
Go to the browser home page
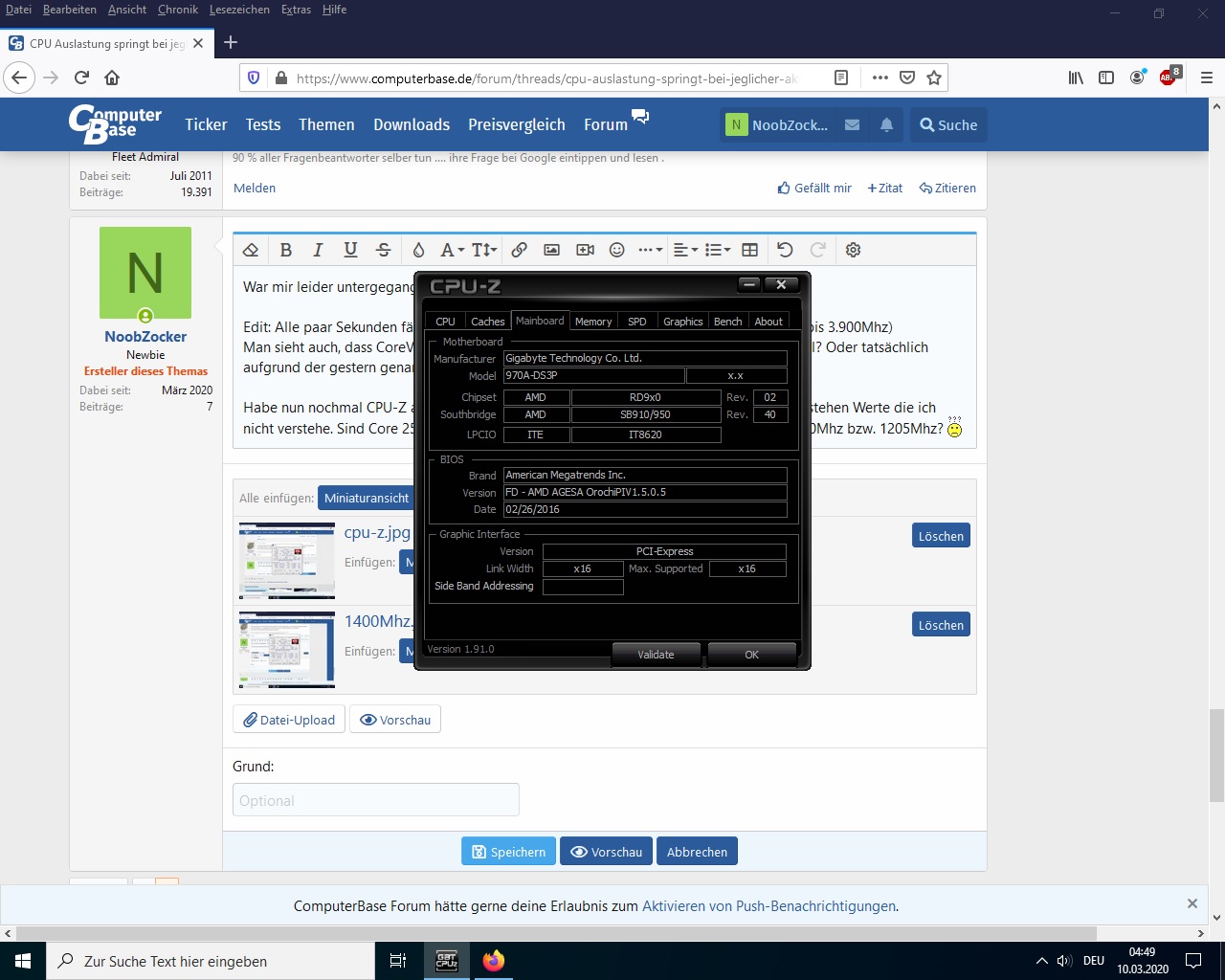(112, 78)
